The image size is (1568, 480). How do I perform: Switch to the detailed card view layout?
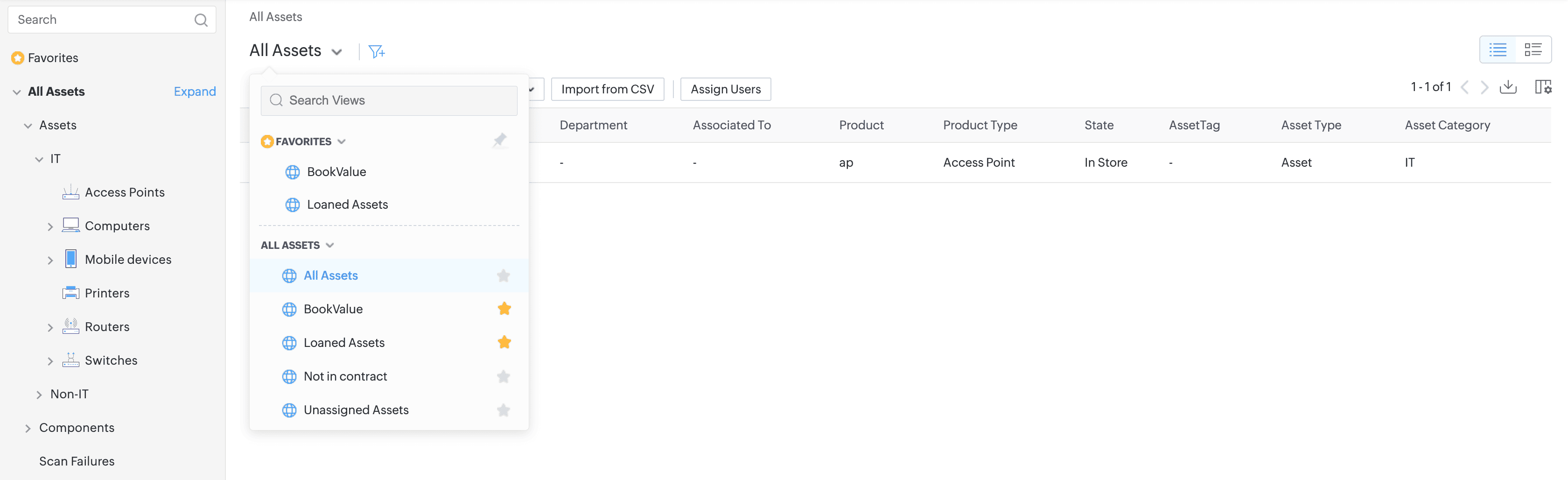[x=1534, y=50]
